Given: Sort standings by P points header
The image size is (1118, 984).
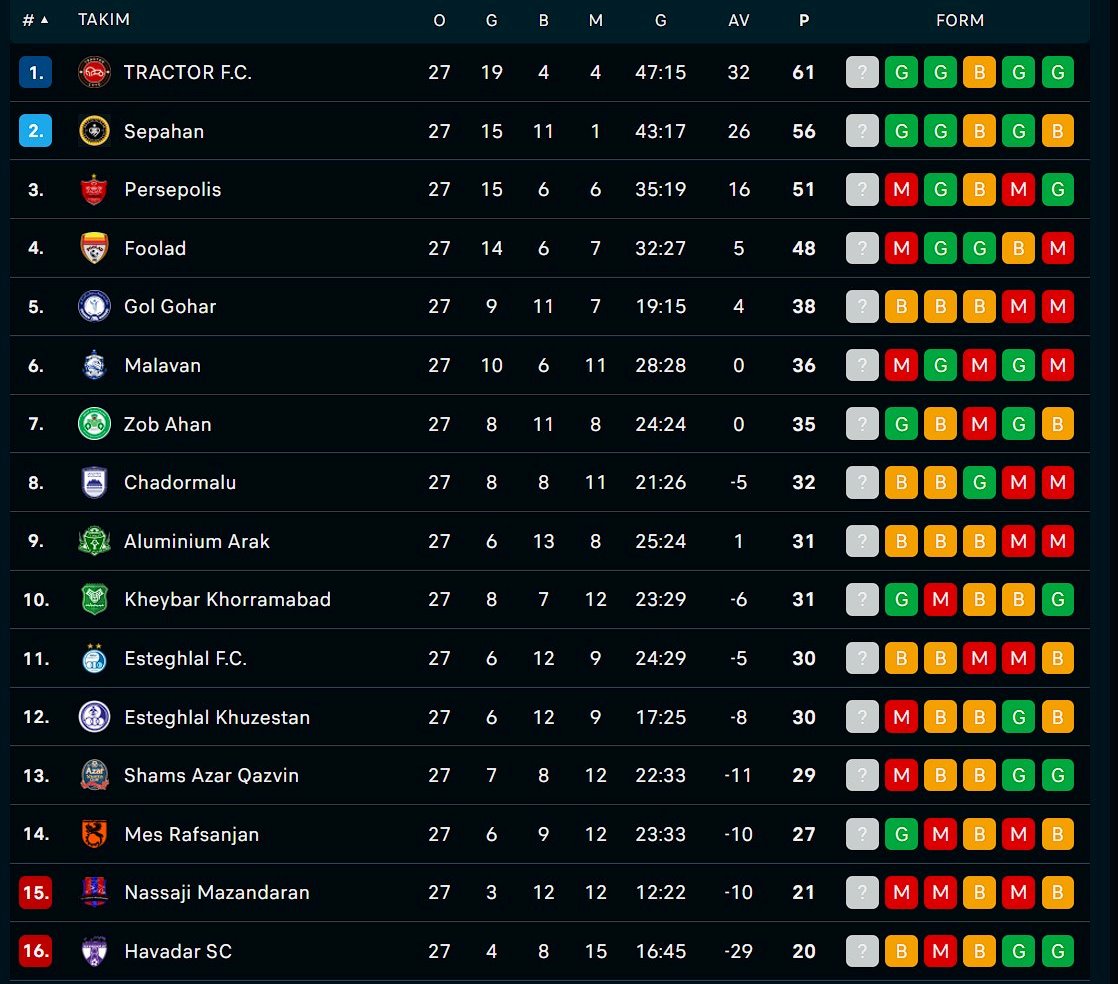Looking at the screenshot, I should coord(804,20).
